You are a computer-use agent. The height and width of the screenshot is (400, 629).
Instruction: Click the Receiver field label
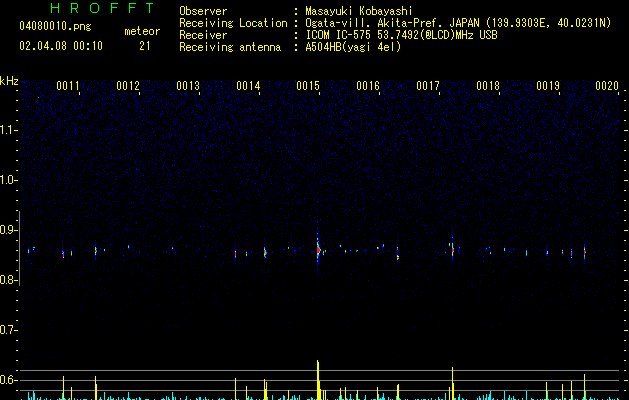point(203,35)
